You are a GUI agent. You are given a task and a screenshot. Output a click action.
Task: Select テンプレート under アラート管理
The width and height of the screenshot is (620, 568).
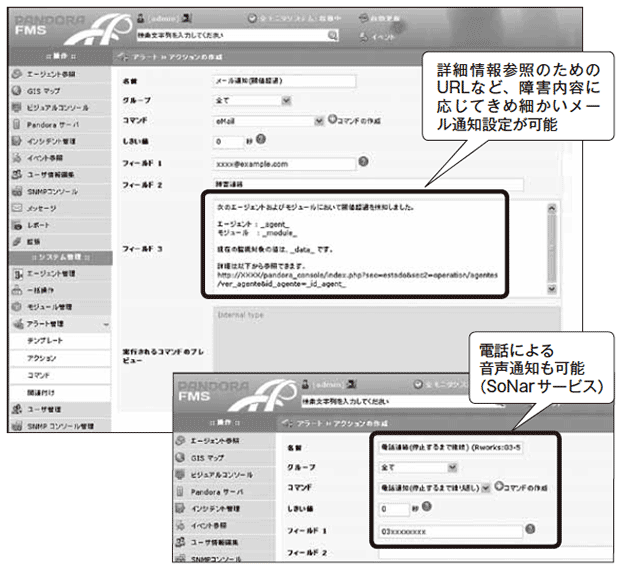pos(59,341)
